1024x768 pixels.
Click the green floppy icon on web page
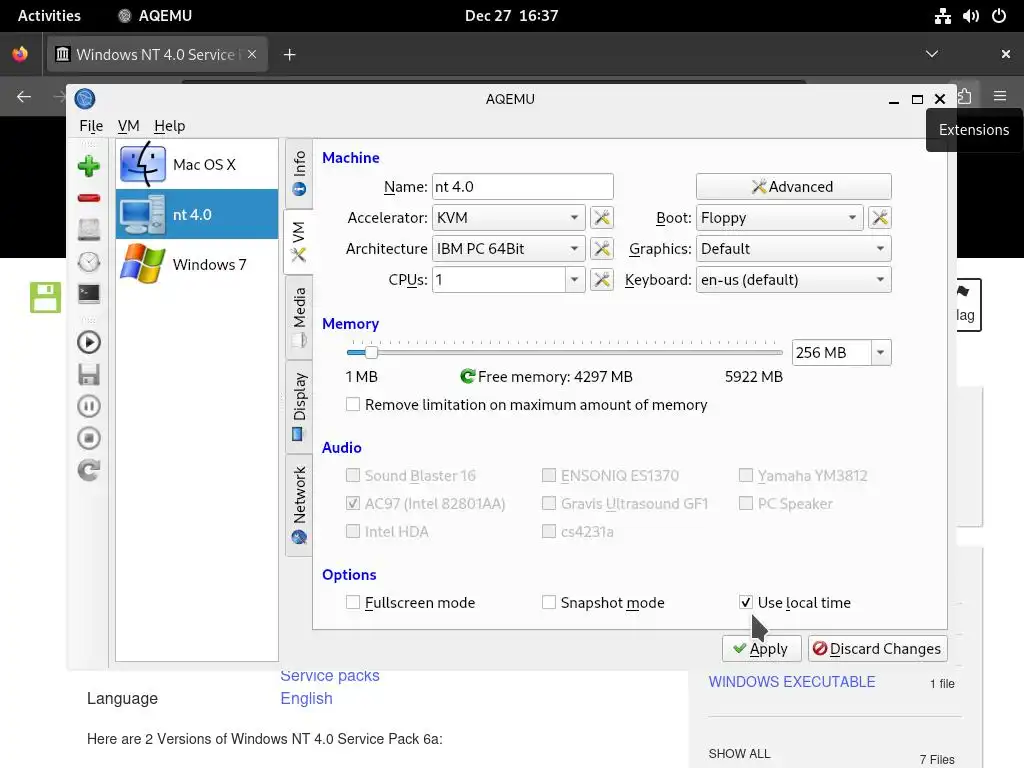pos(45,297)
